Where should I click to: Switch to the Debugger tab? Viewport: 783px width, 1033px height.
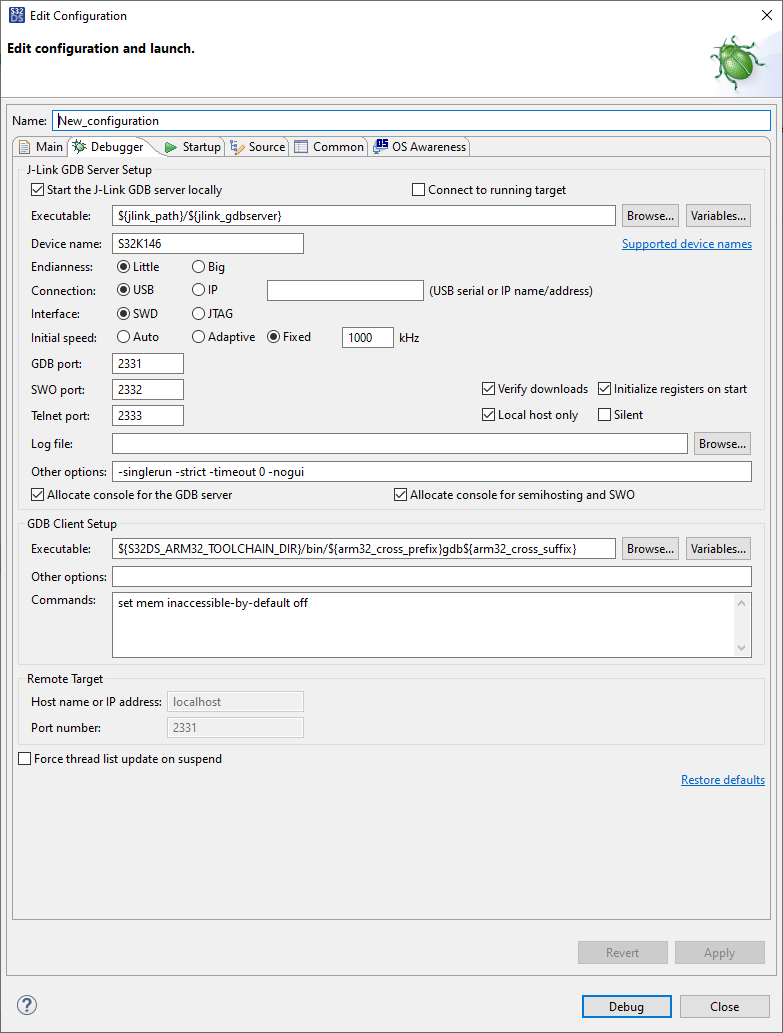(109, 147)
